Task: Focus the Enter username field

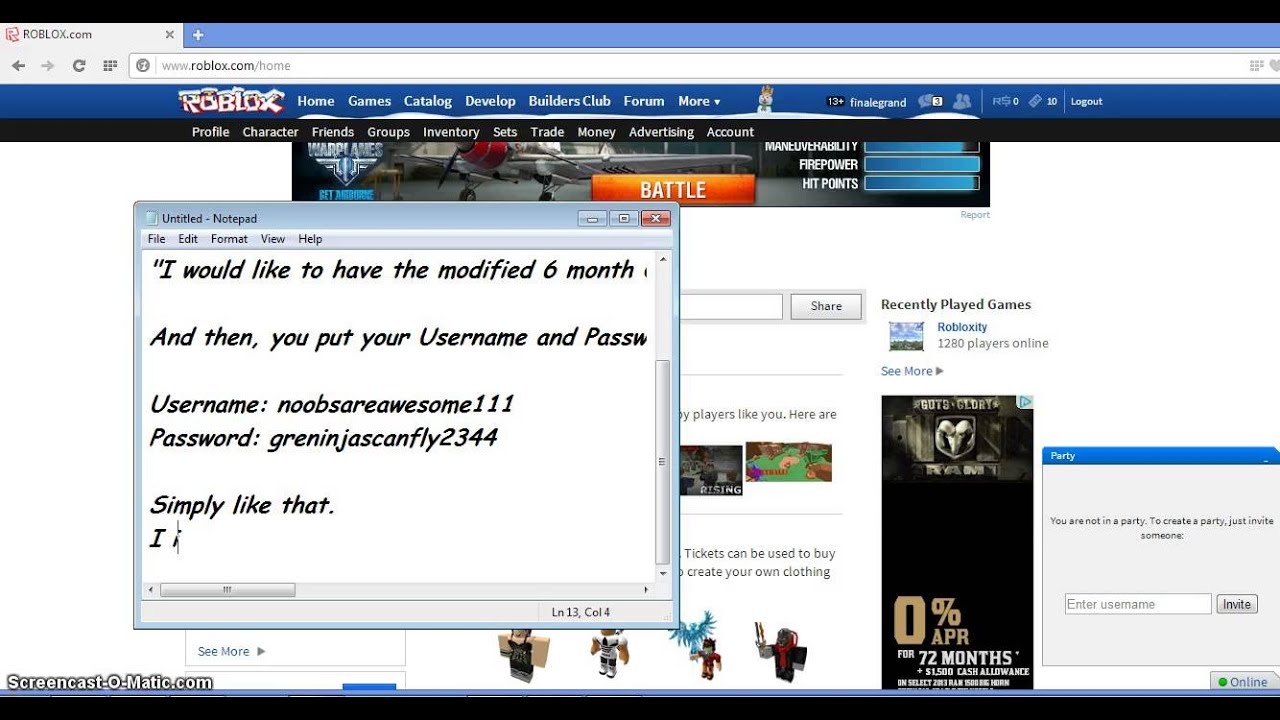Action: tap(1138, 604)
